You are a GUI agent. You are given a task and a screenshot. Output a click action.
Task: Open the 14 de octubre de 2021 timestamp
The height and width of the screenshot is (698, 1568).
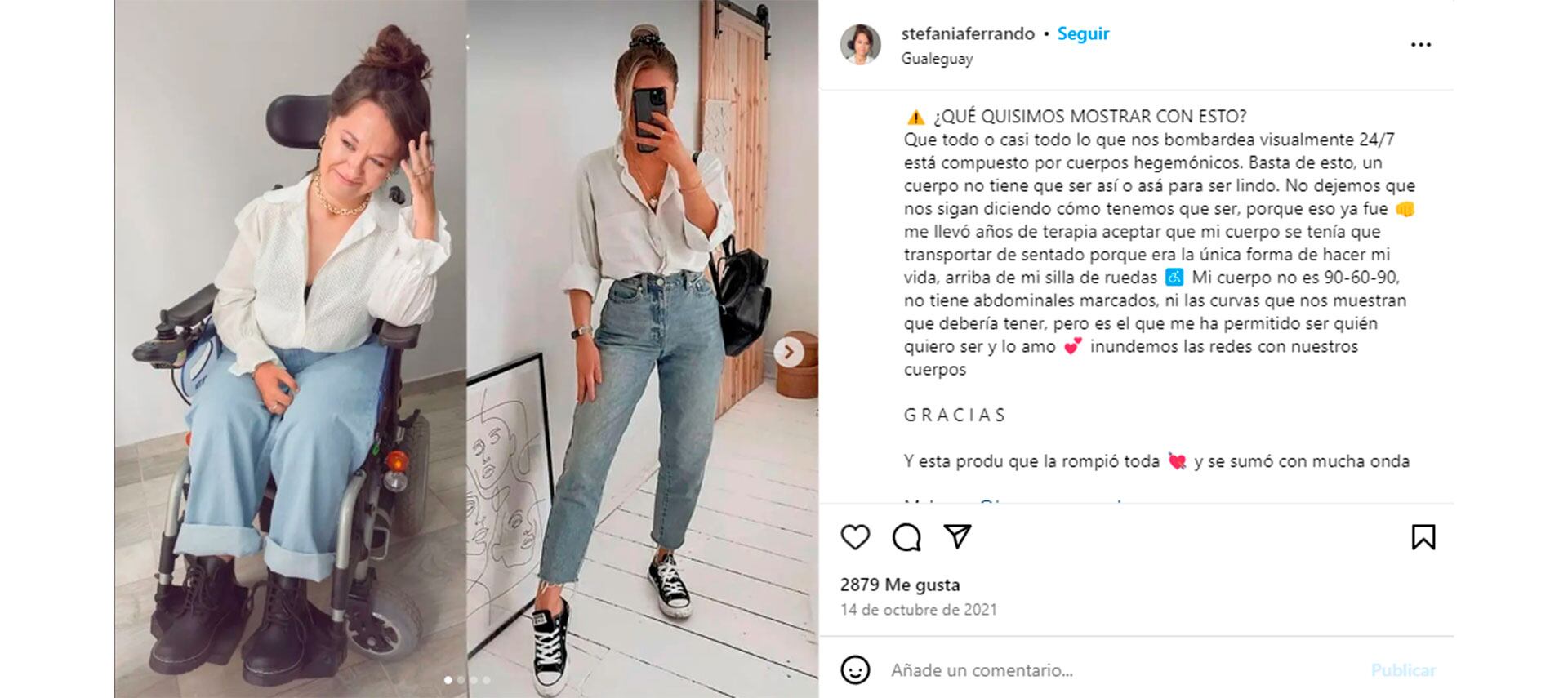click(x=919, y=610)
